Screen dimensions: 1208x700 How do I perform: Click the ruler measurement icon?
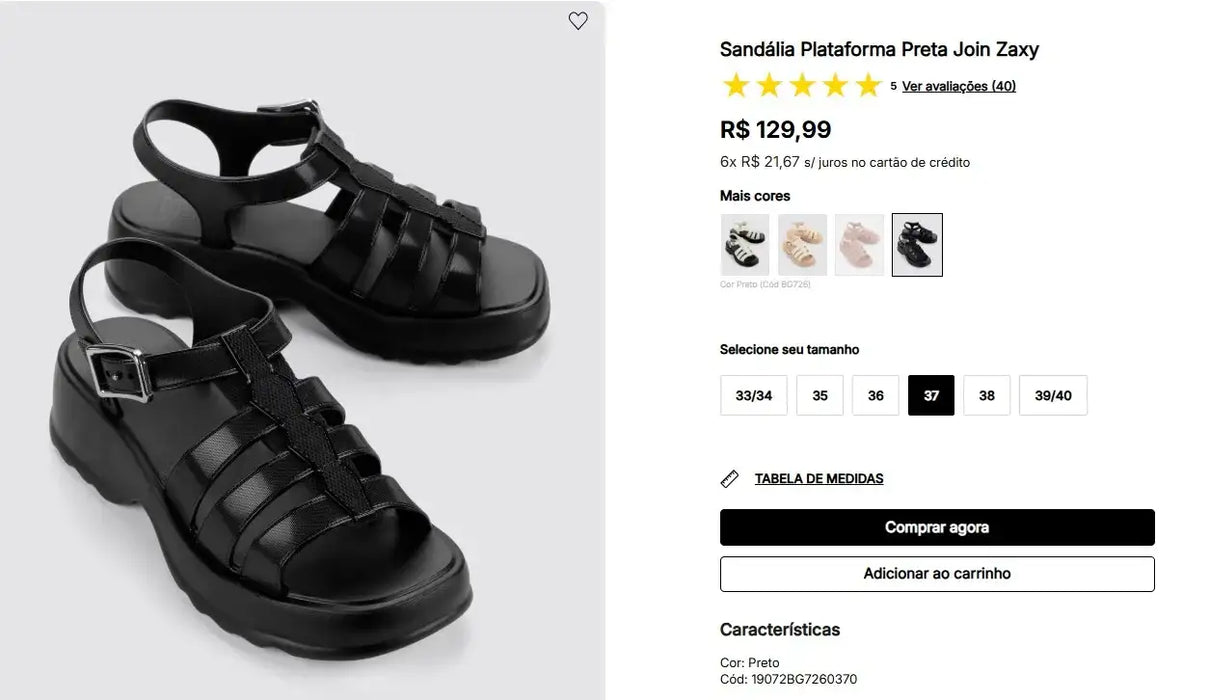(730, 479)
